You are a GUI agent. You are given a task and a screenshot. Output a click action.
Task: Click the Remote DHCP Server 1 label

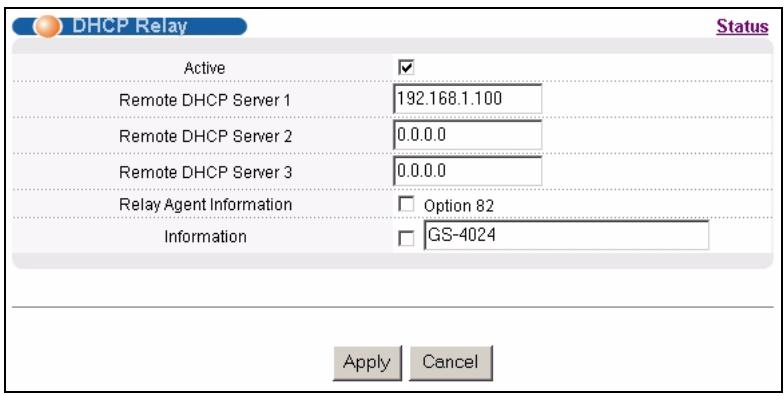205,100
